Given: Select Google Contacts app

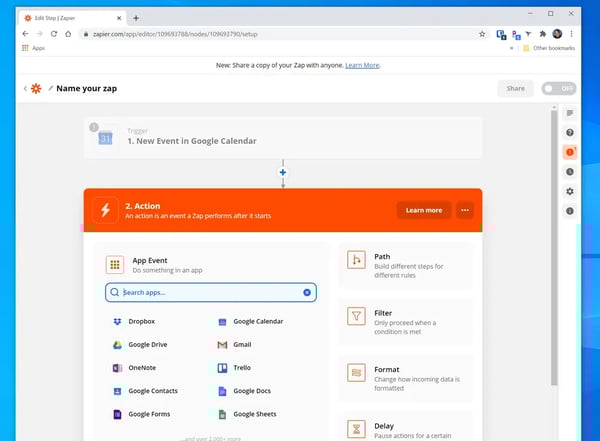Looking at the screenshot, I should point(145,391).
